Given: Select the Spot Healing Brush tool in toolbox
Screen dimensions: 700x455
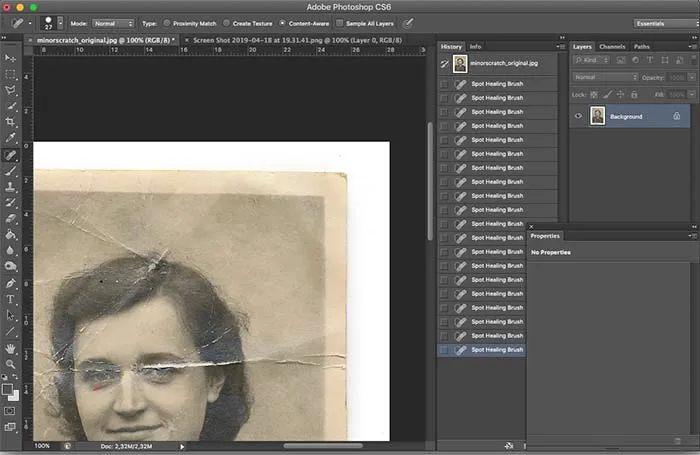Looking at the screenshot, I should (x=10, y=155).
